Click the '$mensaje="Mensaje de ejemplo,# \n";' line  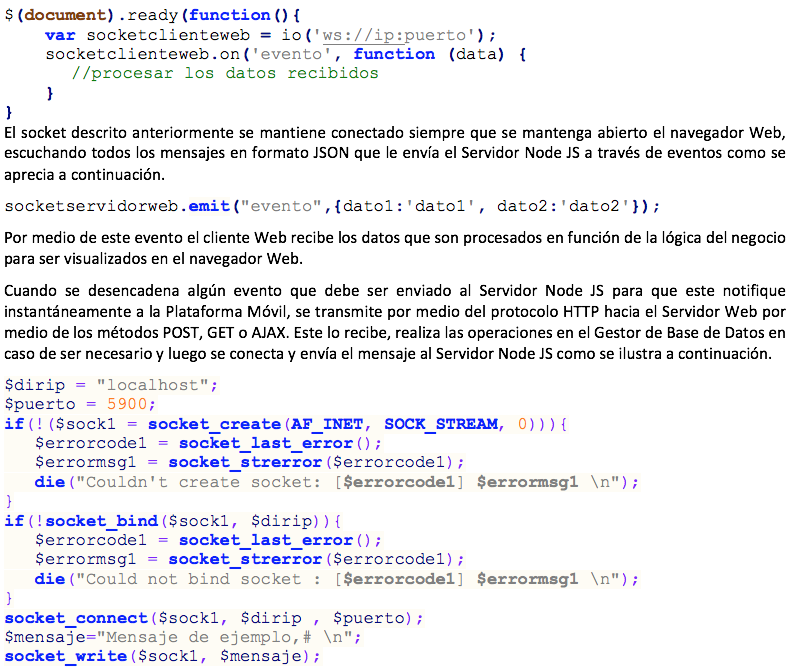click(183, 637)
